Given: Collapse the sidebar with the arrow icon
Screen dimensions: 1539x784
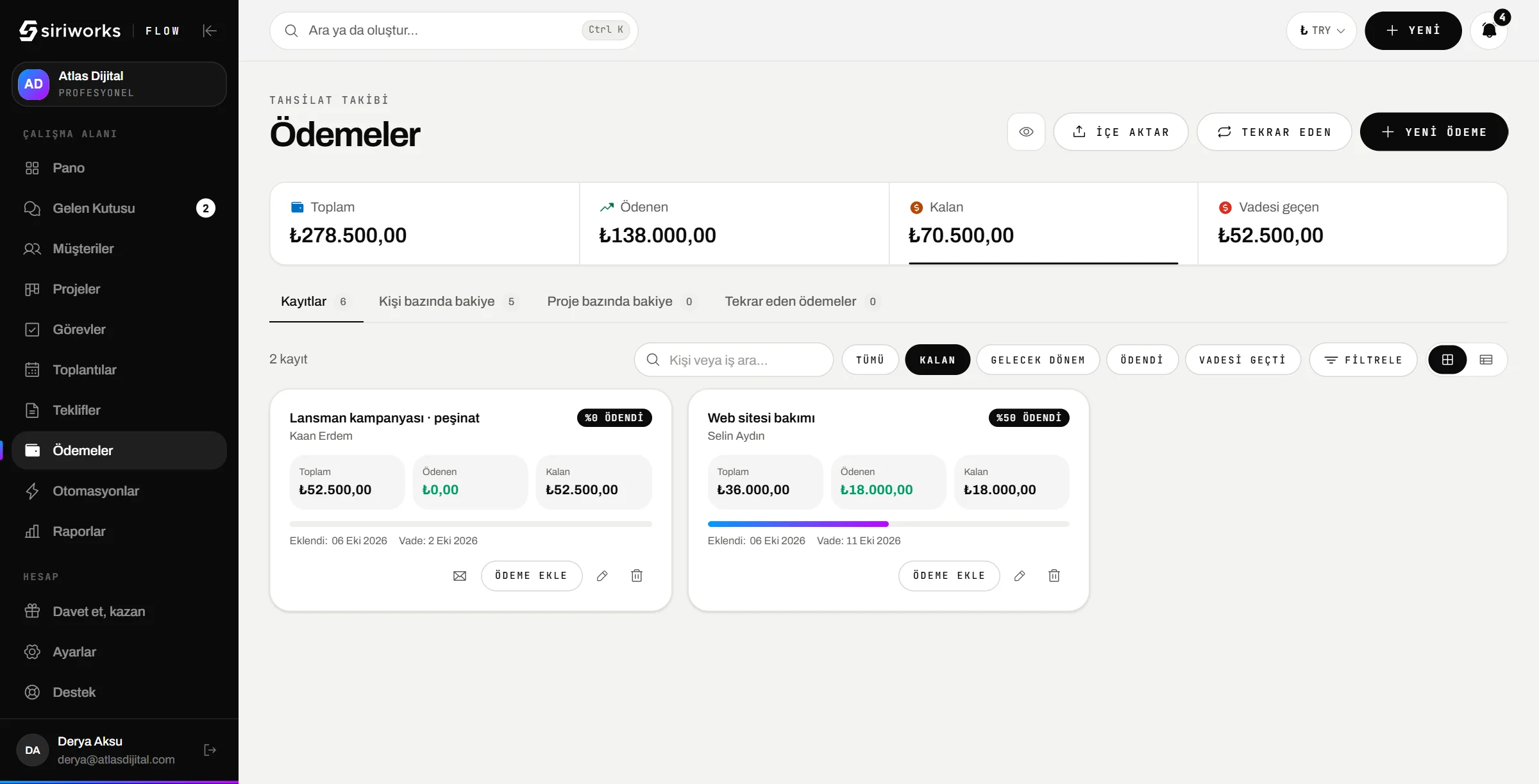Looking at the screenshot, I should (x=210, y=30).
